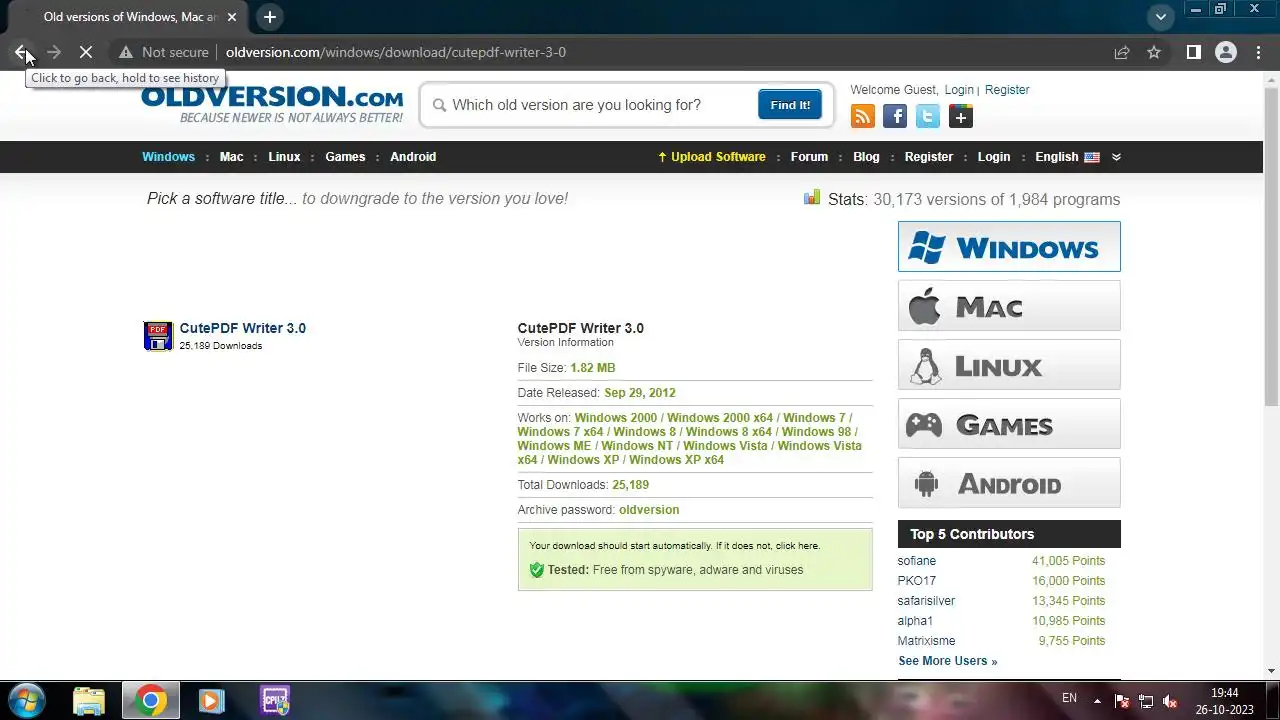Click the EN language indicator
This screenshot has height=720, width=1280.
click(x=1069, y=698)
